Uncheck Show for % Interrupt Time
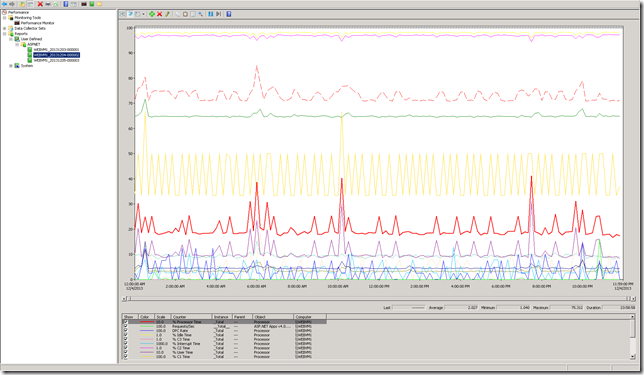 126,344
